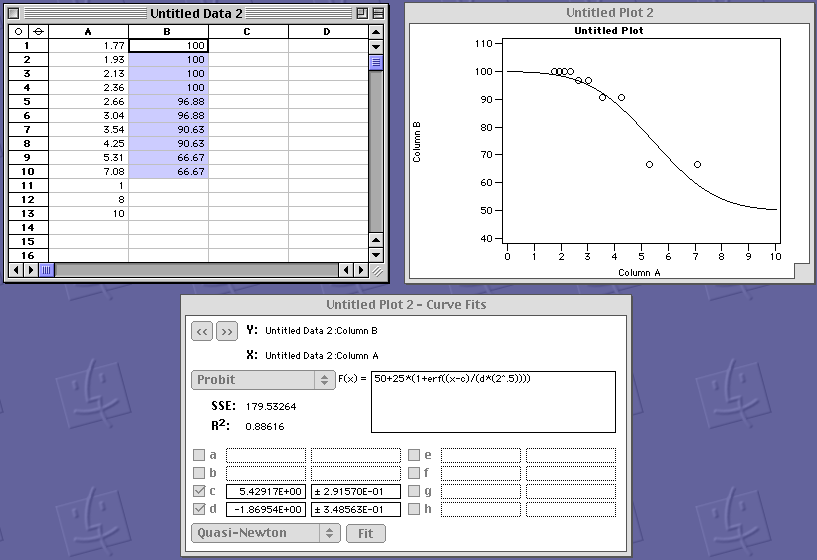Go to previous curve fit with << button
Image resolution: width=817 pixels, height=560 pixels.
202,331
